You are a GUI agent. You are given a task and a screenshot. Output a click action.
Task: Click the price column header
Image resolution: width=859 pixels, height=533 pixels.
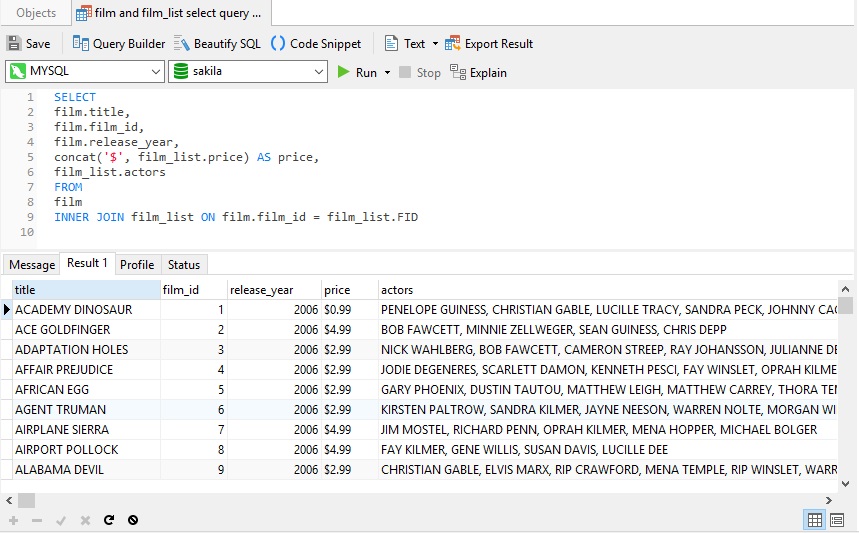point(350,290)
